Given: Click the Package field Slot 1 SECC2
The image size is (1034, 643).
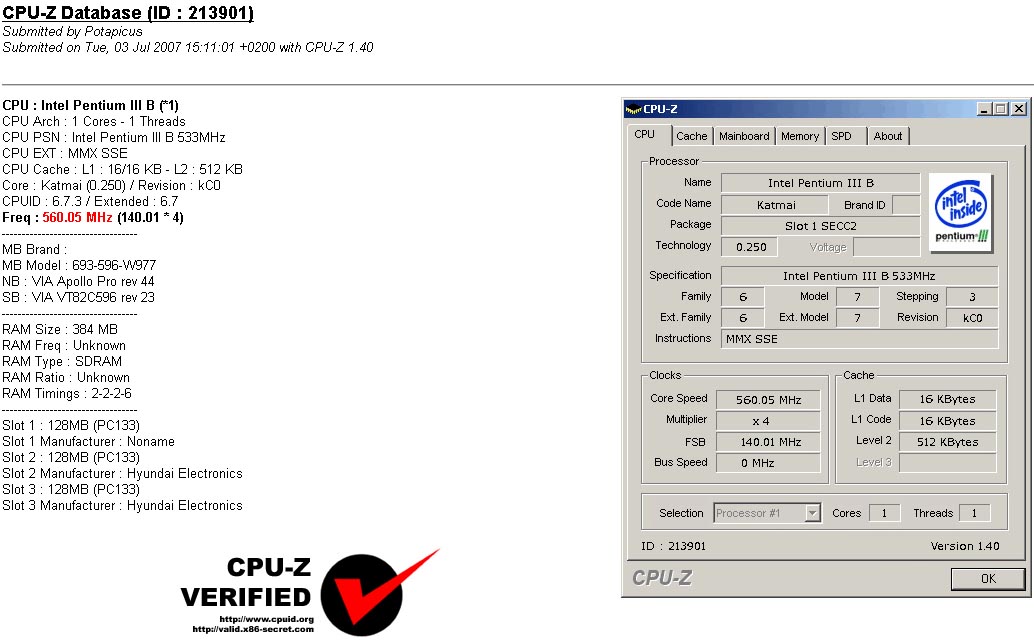Looking at the screenshot, I should tap(820, 226).
